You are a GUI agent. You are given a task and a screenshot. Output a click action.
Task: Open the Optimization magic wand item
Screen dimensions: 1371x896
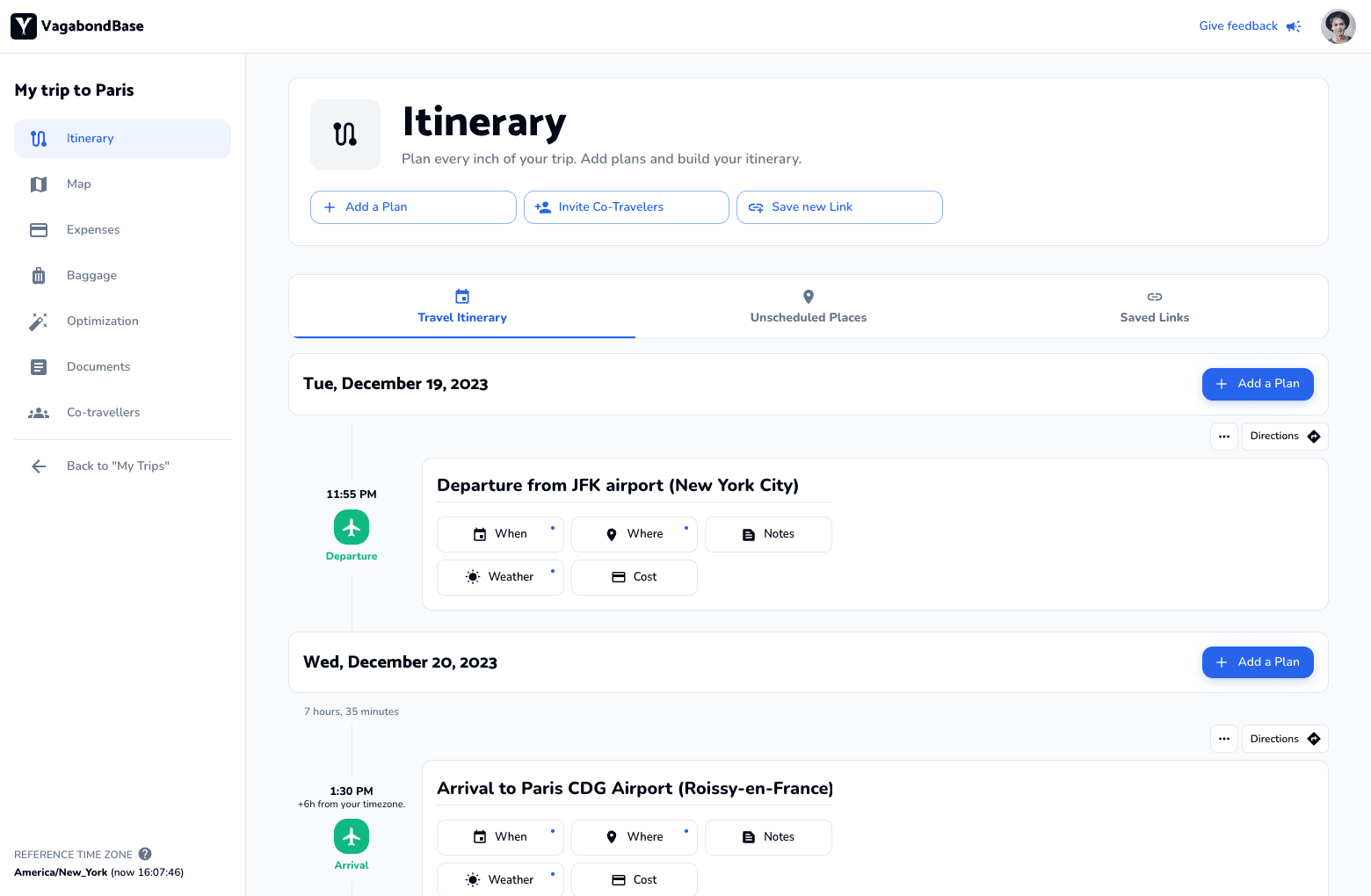pos(39,322)
